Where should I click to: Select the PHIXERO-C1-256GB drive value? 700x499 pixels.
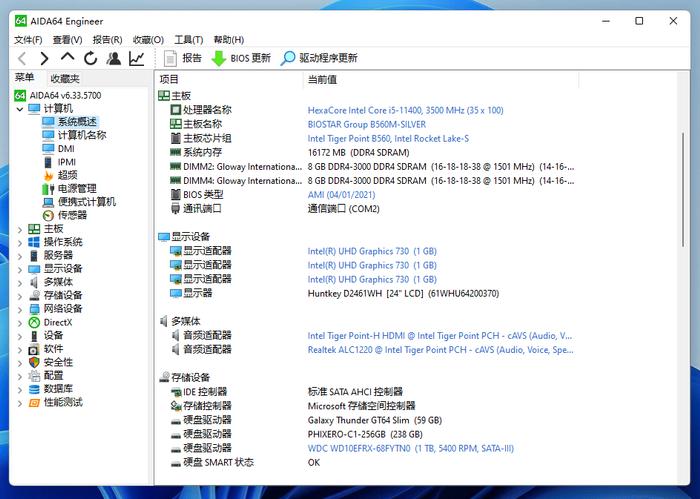(x=365, y=434)
